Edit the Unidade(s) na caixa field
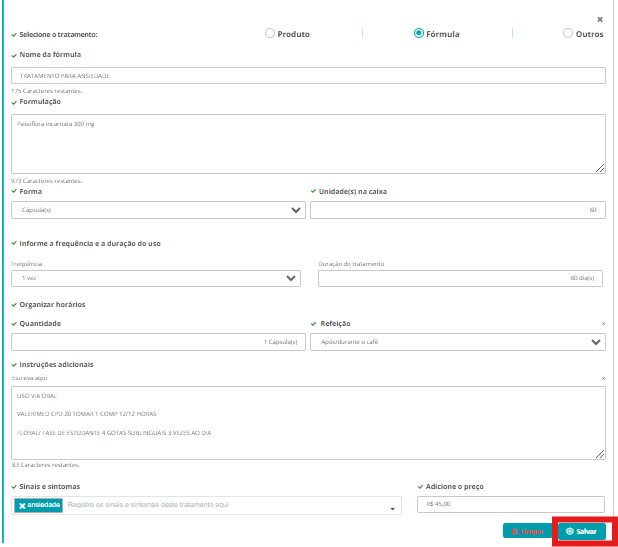618x547 pixels. (457, 210)
